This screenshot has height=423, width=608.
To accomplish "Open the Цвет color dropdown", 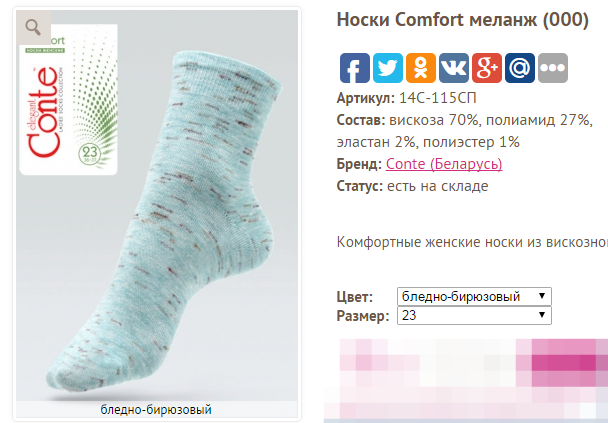I will pyautogui.click(x=474, y=297).
